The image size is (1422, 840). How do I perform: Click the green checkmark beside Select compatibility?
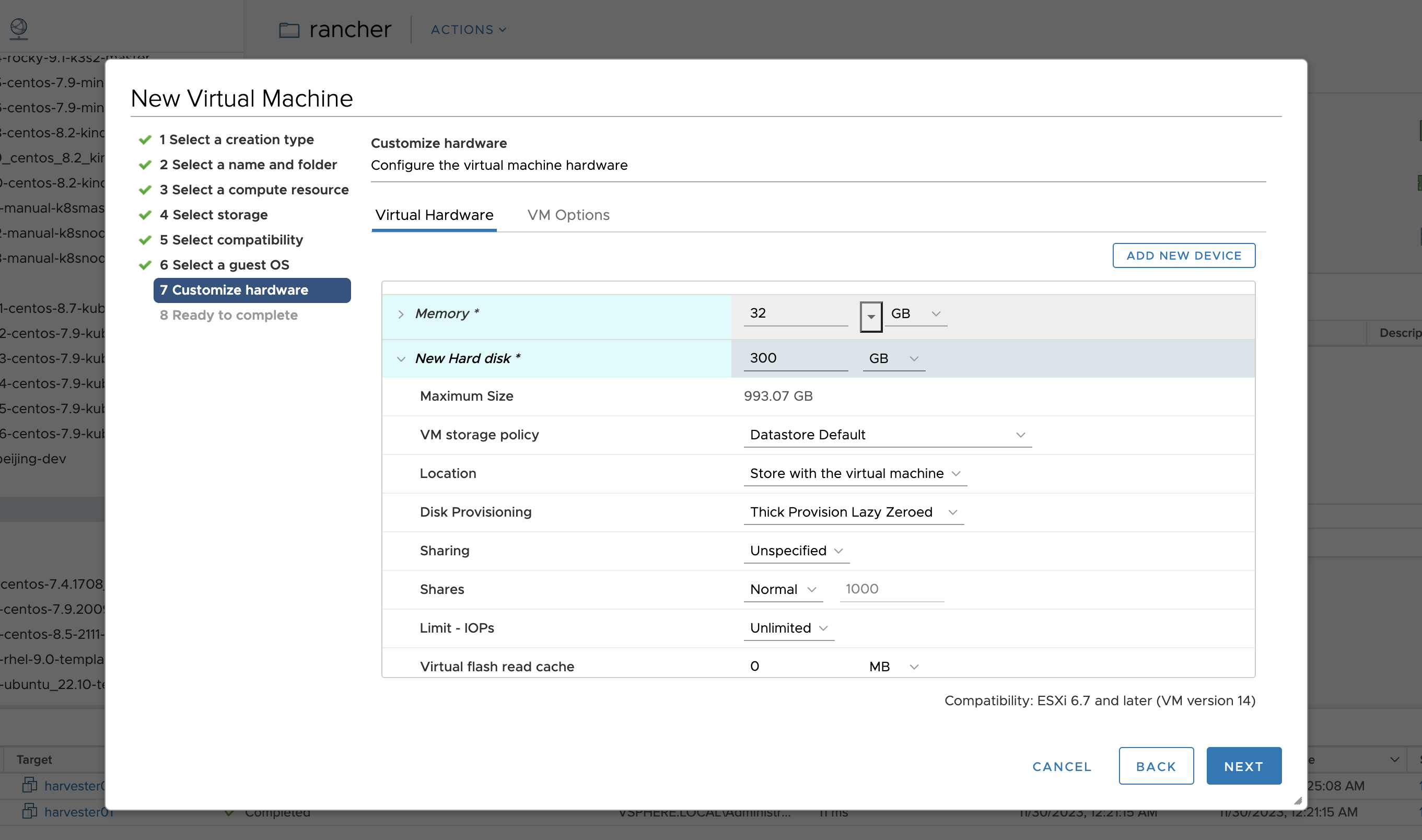pyautogui.click(x=145, y=240)
